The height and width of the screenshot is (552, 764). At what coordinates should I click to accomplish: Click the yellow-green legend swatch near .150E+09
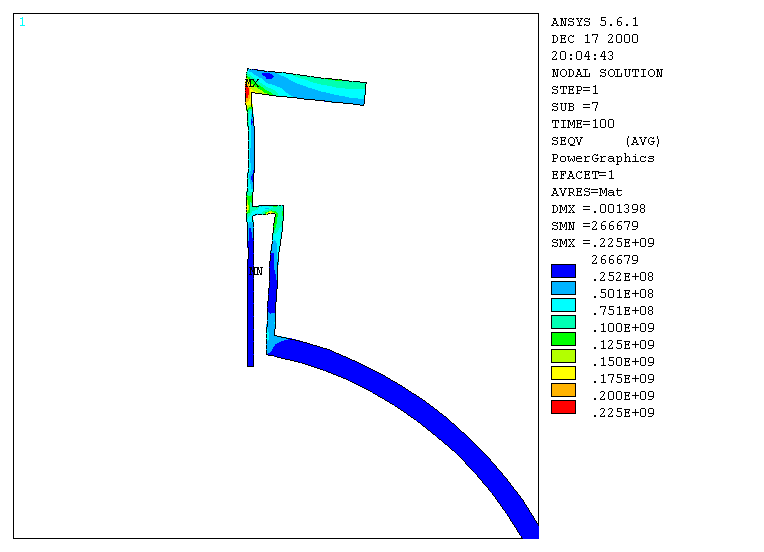pyautogui.click(x=563, y=356)
